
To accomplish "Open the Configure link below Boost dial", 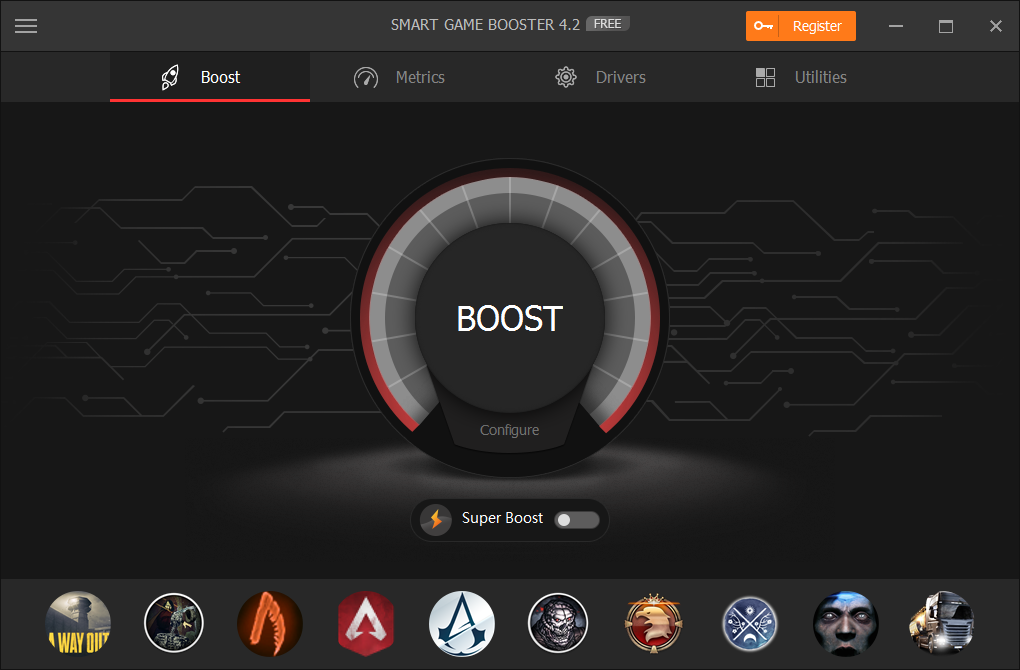I will point(509,430).
